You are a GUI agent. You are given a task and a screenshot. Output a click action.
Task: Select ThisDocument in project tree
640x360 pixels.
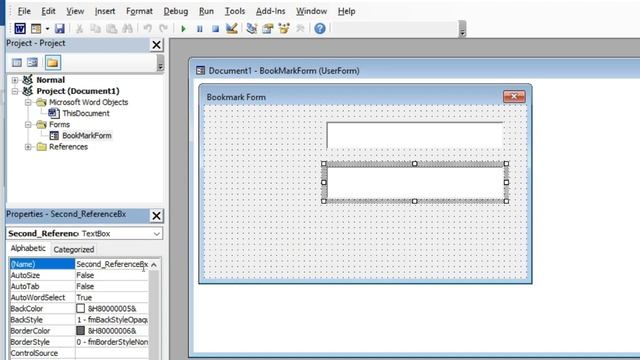pyautogui.click(x=86, y=113)
